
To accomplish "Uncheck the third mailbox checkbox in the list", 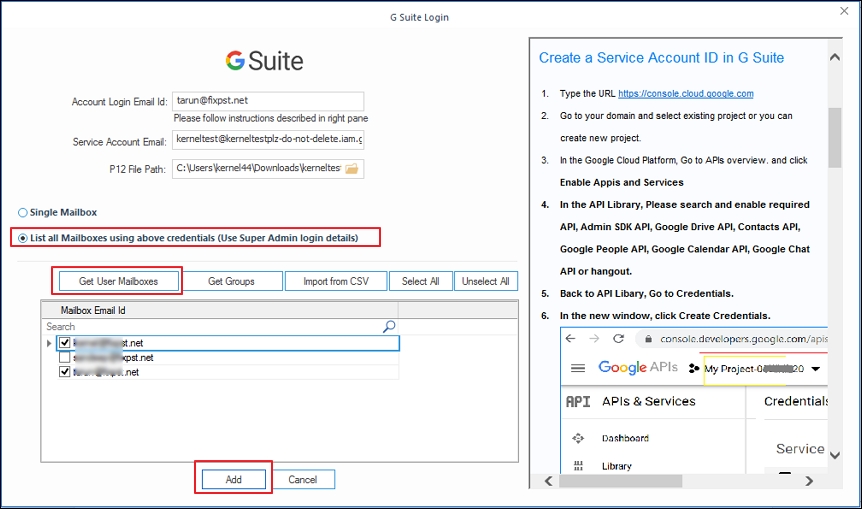I will (x=65, y=372).
